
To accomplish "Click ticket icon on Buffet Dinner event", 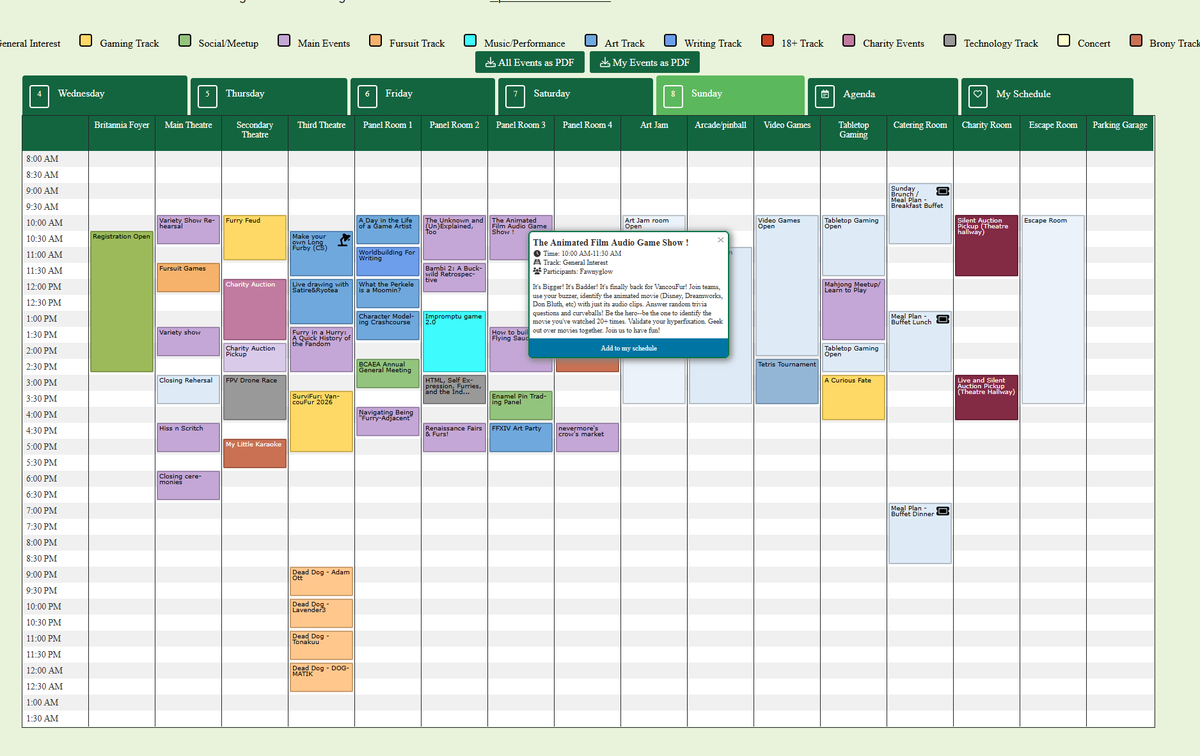I will (x=941, y=511).
